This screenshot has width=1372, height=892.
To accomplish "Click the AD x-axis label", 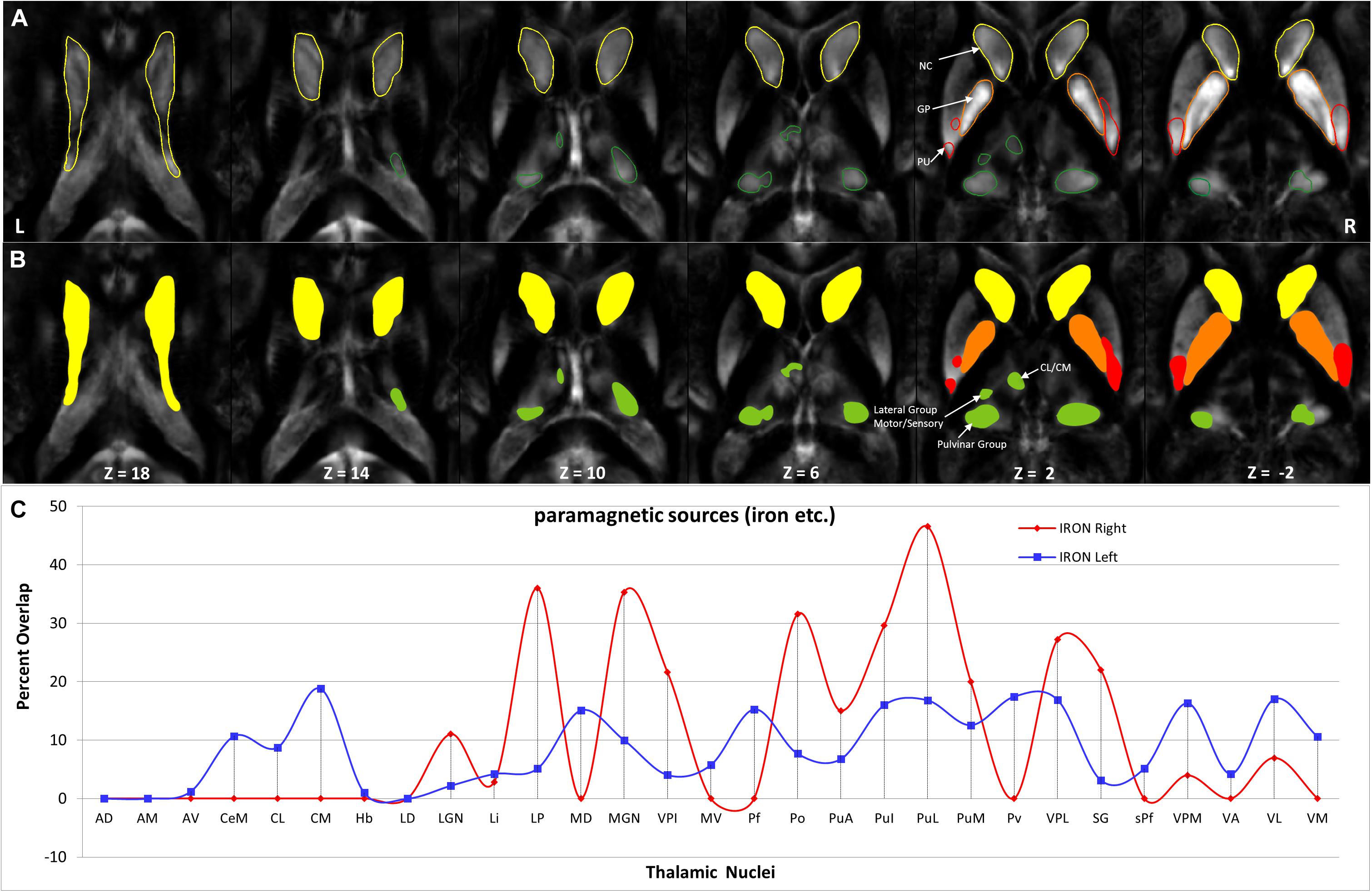I will (x=104, y=818).
